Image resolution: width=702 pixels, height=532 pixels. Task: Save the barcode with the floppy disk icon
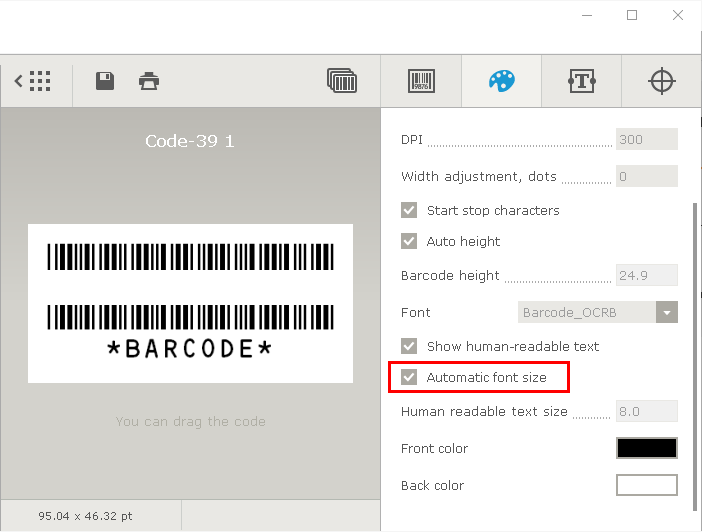coord(105,81)
